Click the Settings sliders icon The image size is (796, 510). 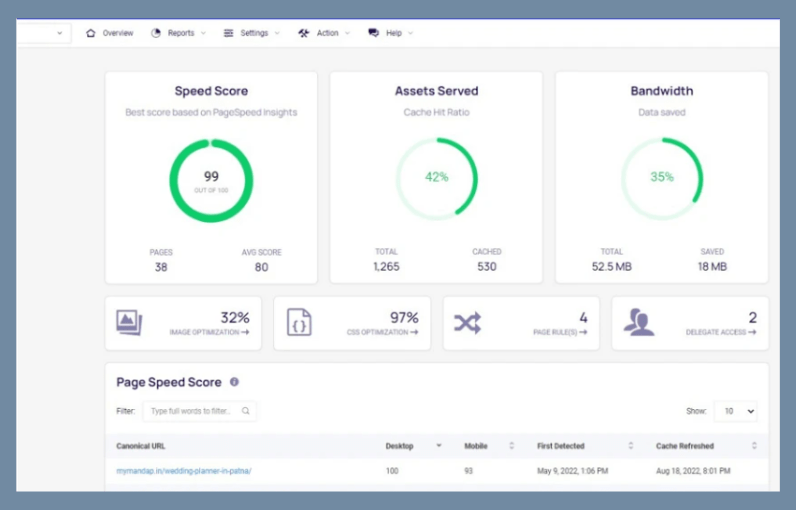pos(229,33)
